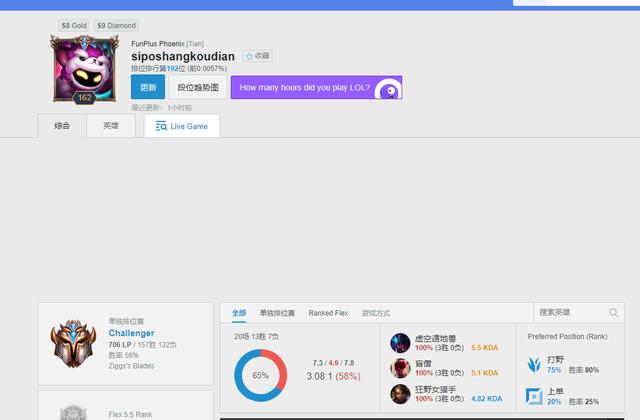The height and width of the screenshot is (420, 640).
Task: Click the 5.1 KDA value
Action: point(484,373)
